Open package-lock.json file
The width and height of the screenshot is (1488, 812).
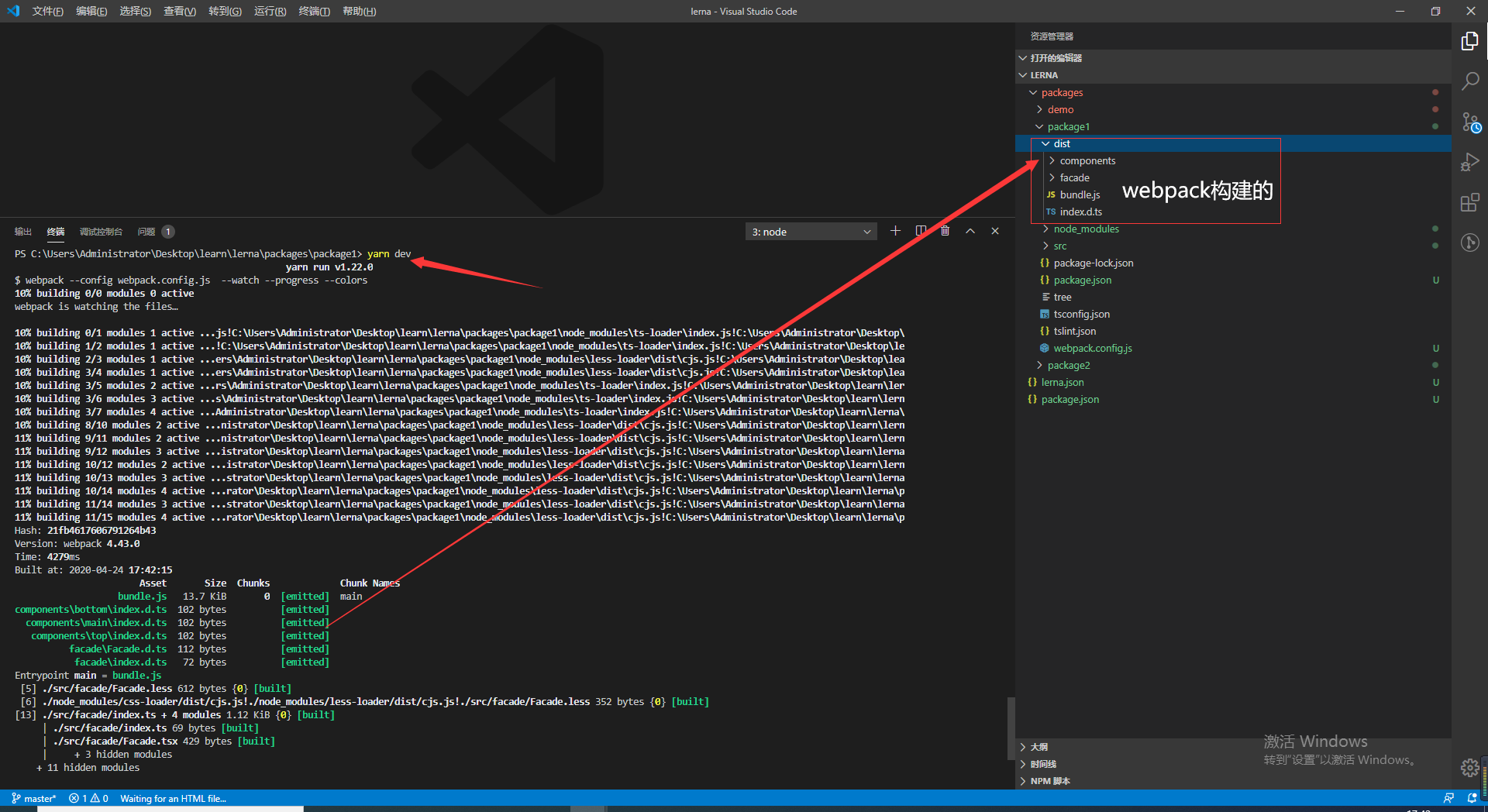1093,263
